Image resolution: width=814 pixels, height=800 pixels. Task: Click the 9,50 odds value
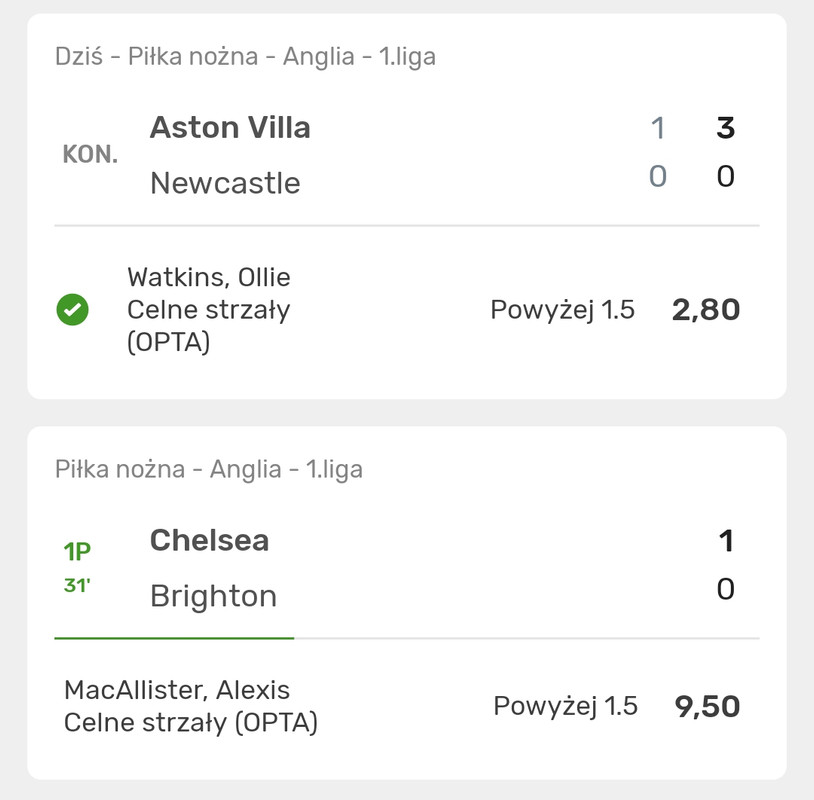707,707
